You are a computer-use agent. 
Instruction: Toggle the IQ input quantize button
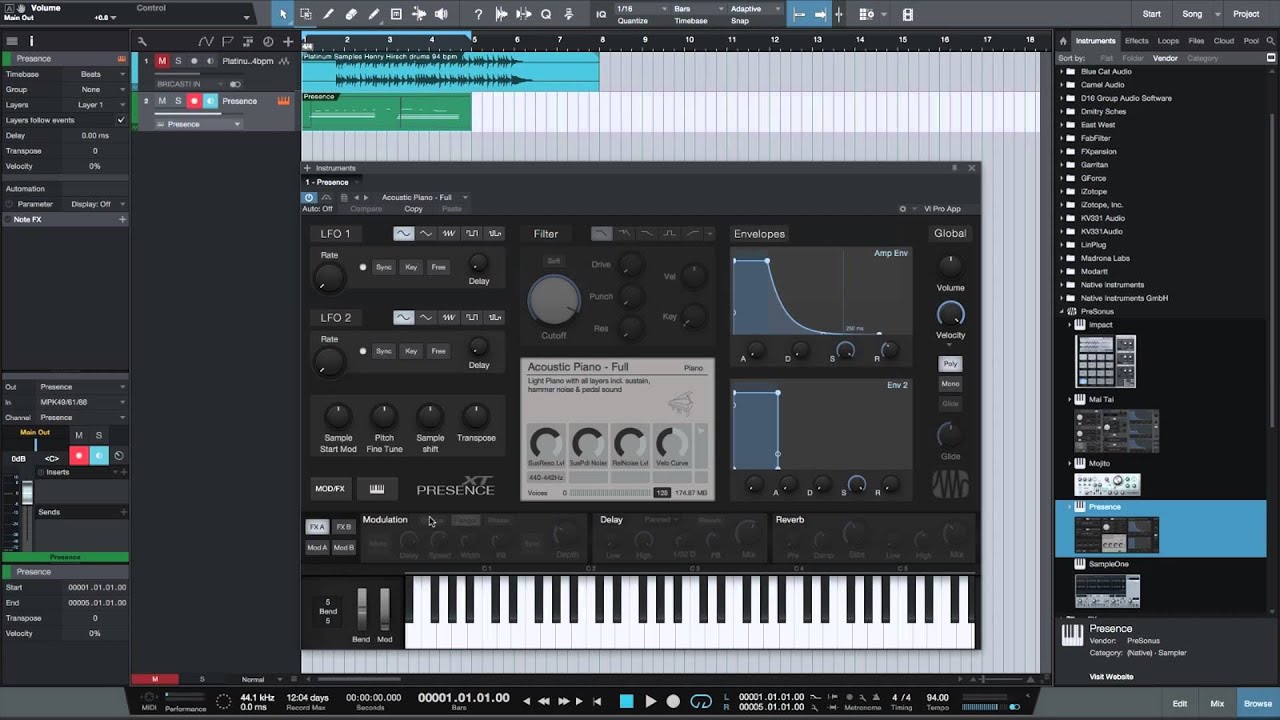(x=601, y=14)
